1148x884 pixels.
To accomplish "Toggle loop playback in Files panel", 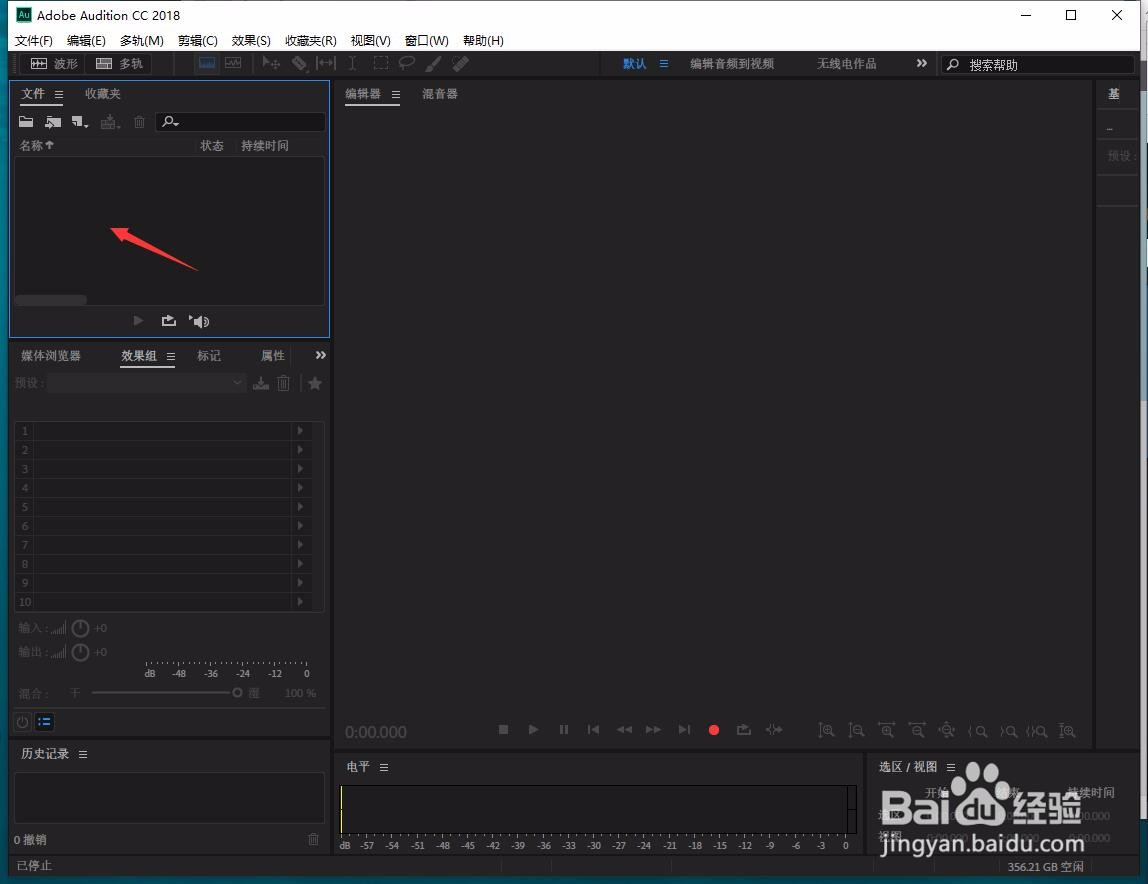I will click(x=168, y=321).
